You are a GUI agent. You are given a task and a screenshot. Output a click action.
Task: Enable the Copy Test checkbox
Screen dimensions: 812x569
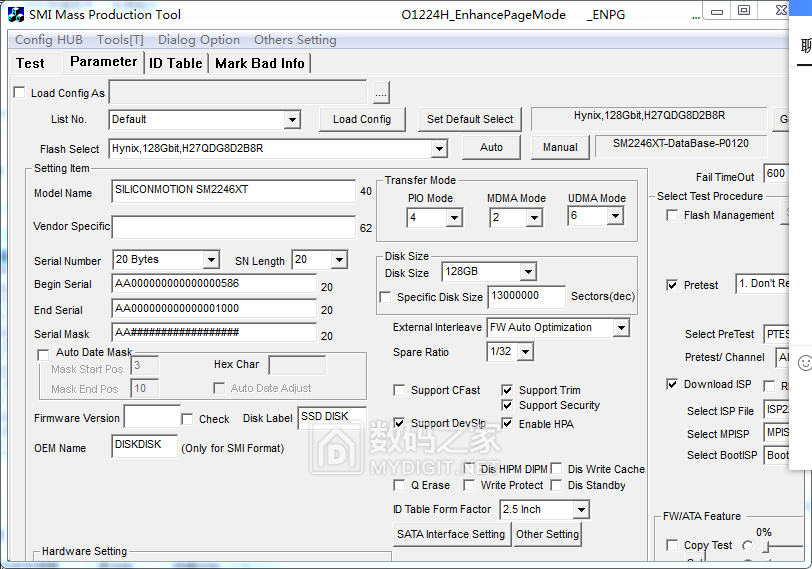point(672,545)
